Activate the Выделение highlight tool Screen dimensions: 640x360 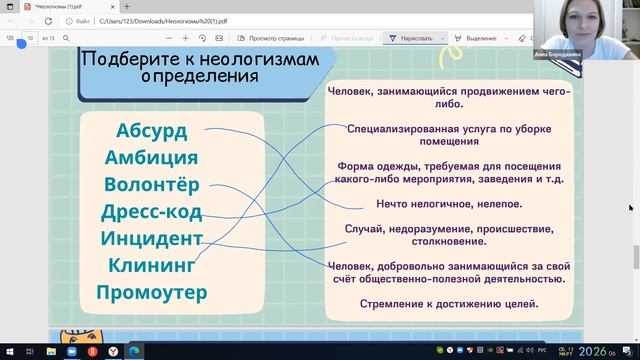(x=476, y=38)
